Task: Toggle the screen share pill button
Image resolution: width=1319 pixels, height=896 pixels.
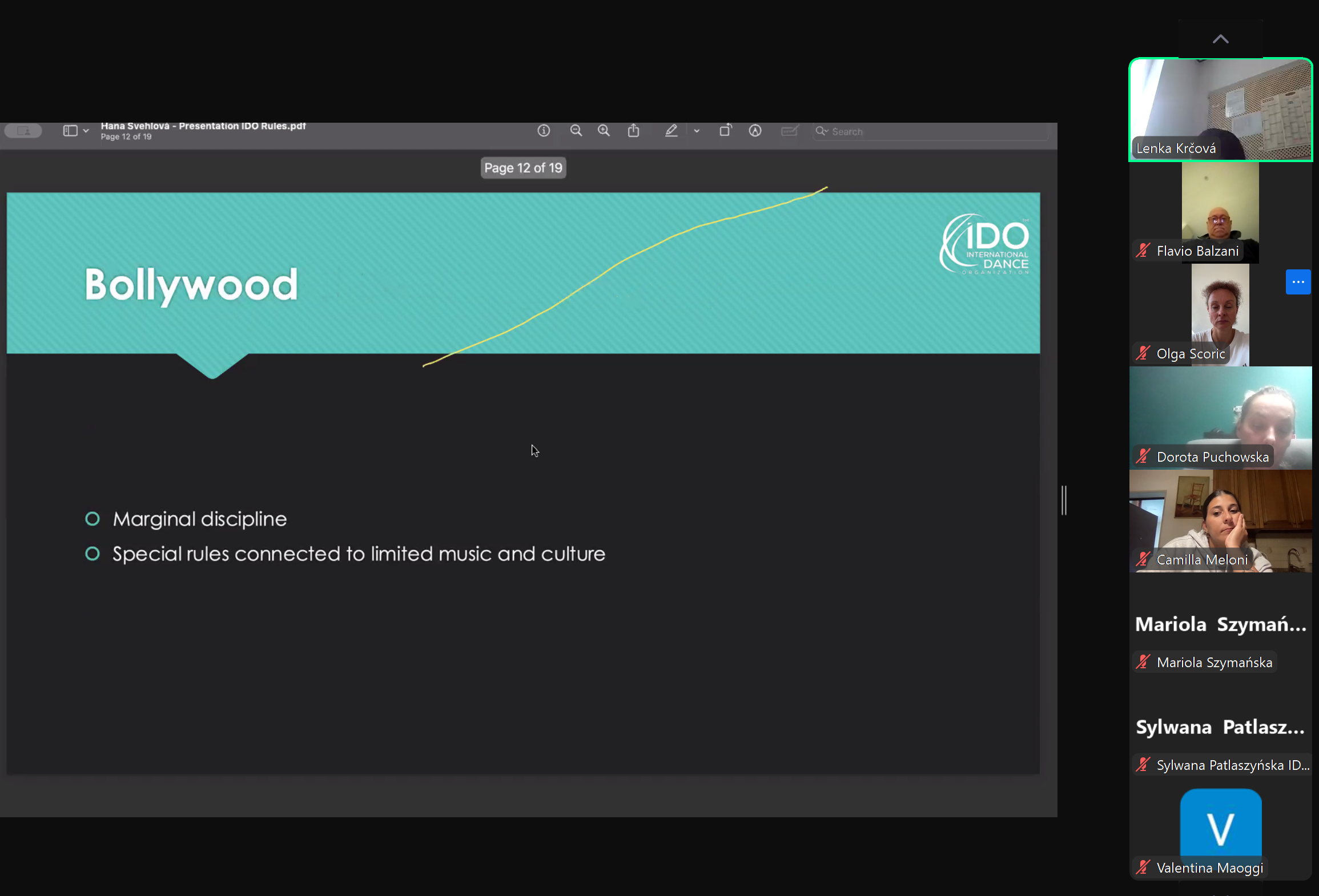Action: (x=23, y=131)
